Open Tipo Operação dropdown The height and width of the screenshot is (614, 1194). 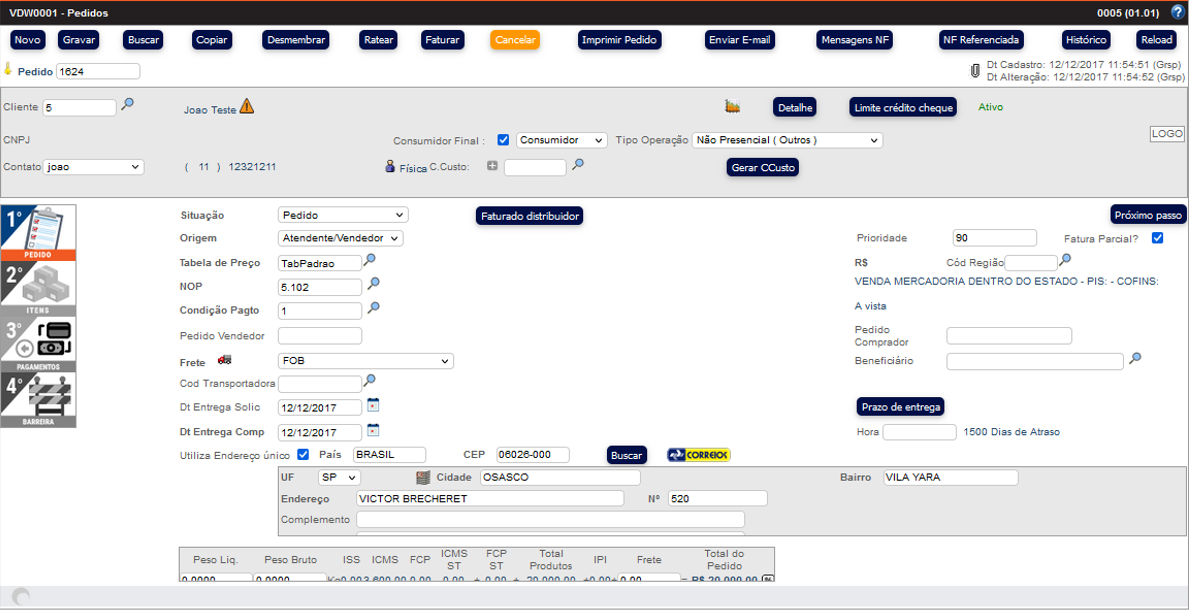[x=787, y=141]
